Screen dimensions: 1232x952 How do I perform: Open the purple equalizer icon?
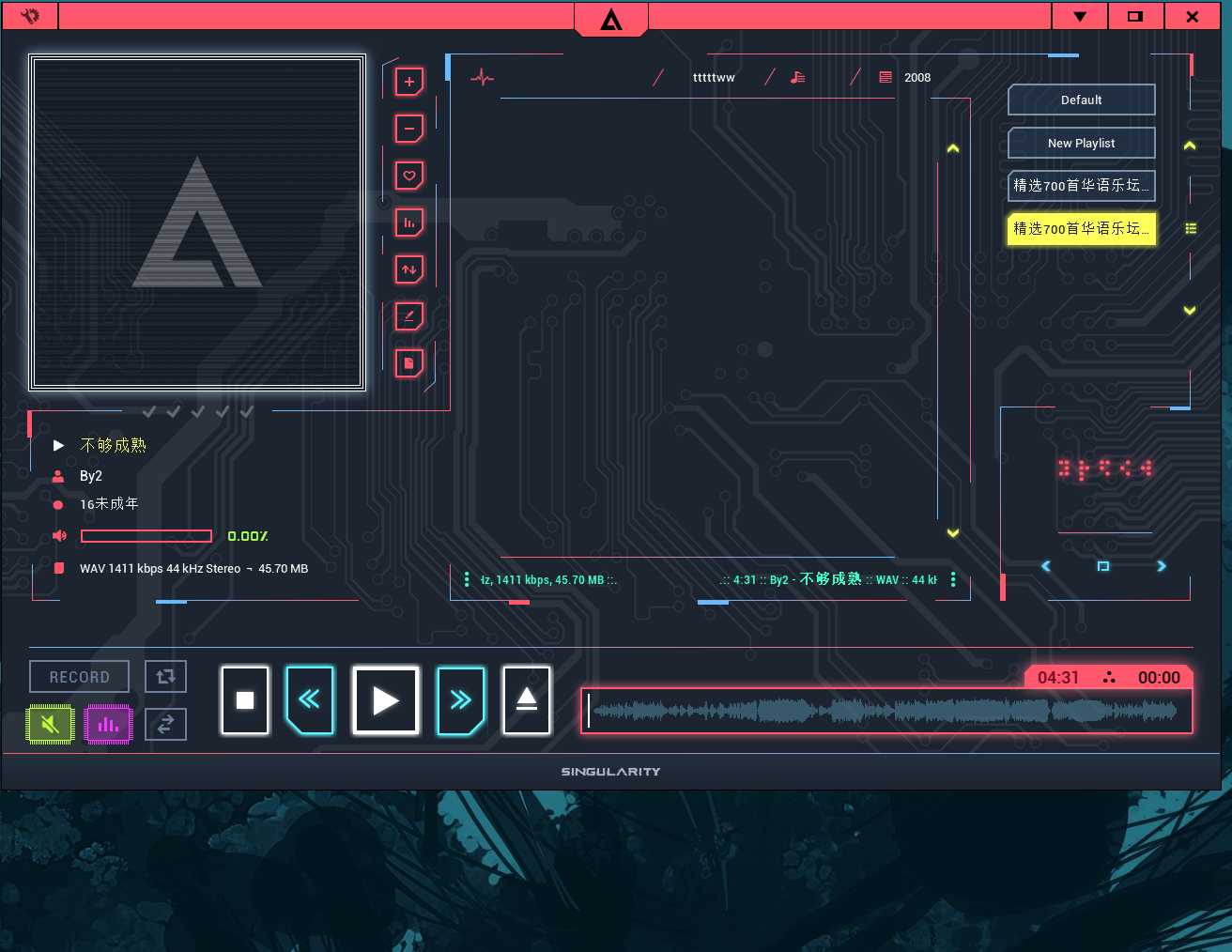tap(108, 724)
